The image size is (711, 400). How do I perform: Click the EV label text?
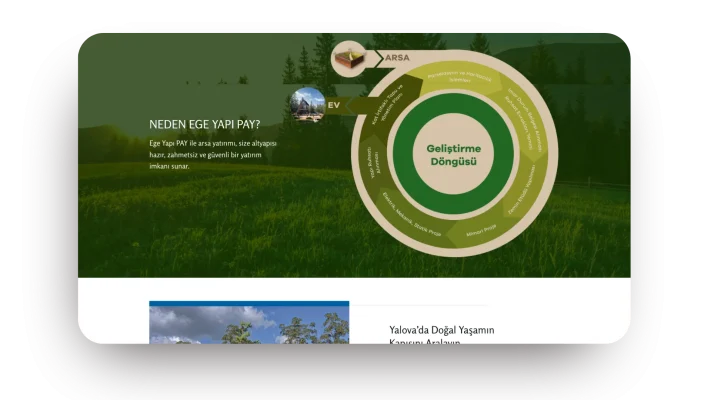pyautogui.click(x=334, y=105)
